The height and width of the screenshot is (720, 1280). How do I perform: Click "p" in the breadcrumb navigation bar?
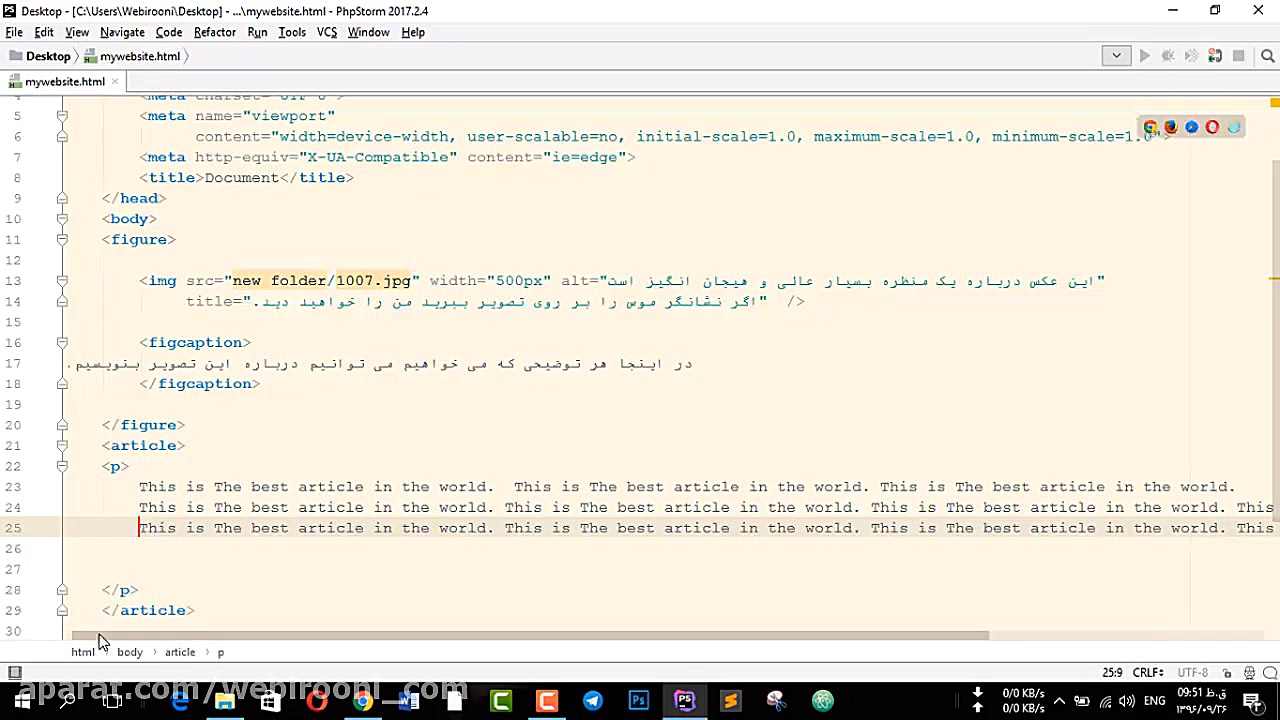(x=220, y=652)
